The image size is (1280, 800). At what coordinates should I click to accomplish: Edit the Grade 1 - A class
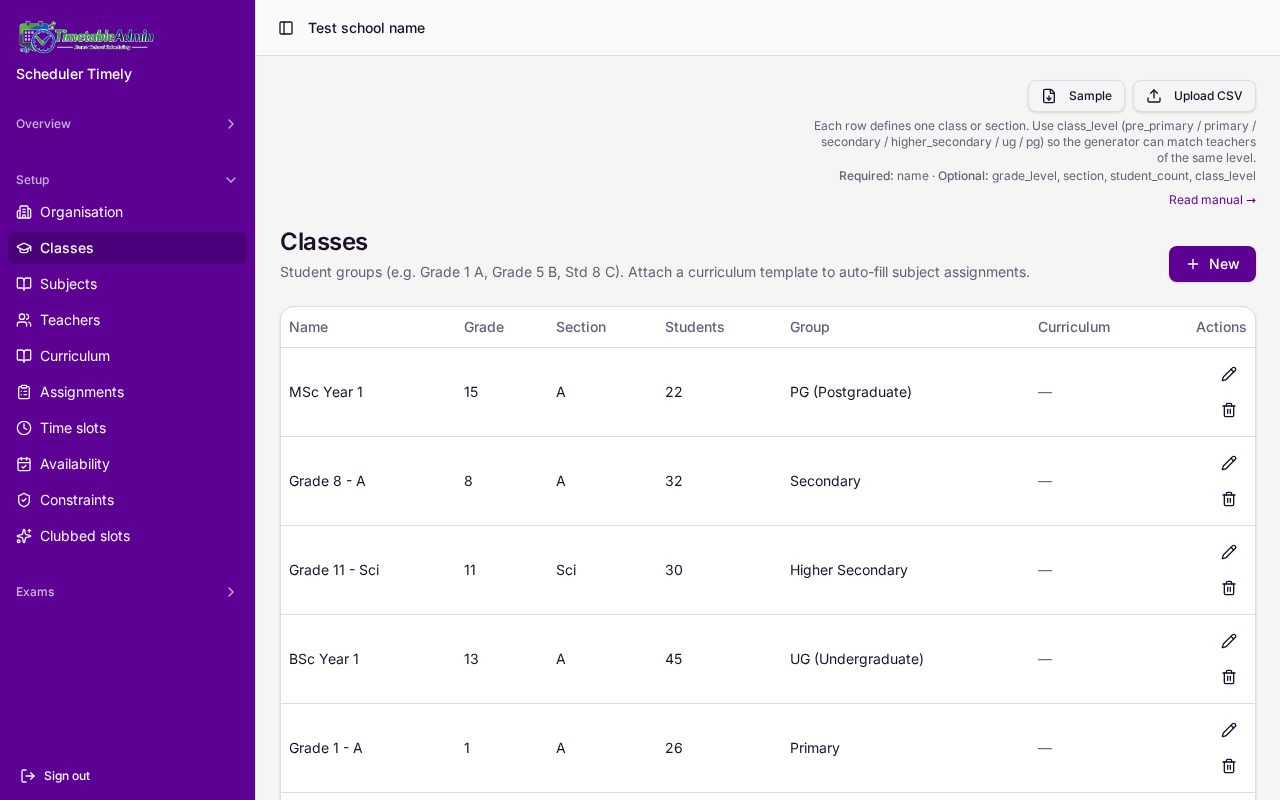click(x=1229, y=730)
